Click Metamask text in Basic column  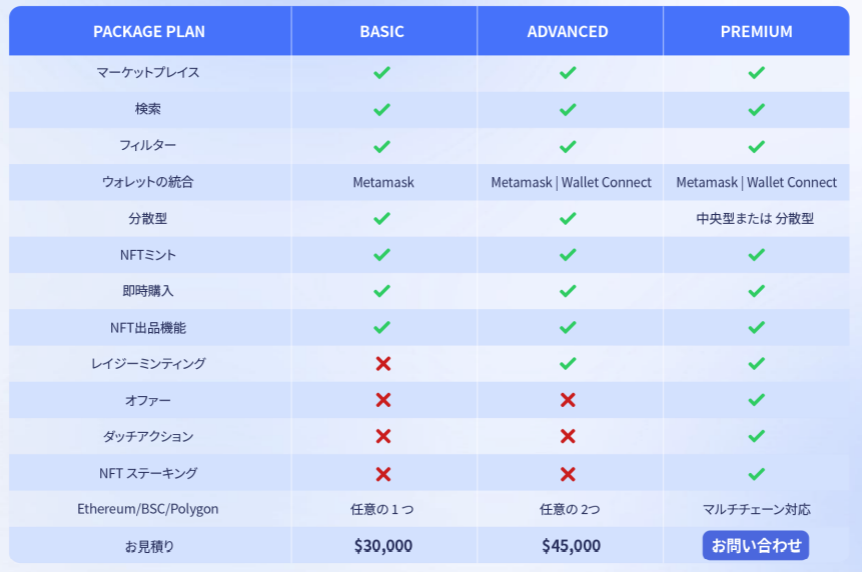(x=383, y=182)
